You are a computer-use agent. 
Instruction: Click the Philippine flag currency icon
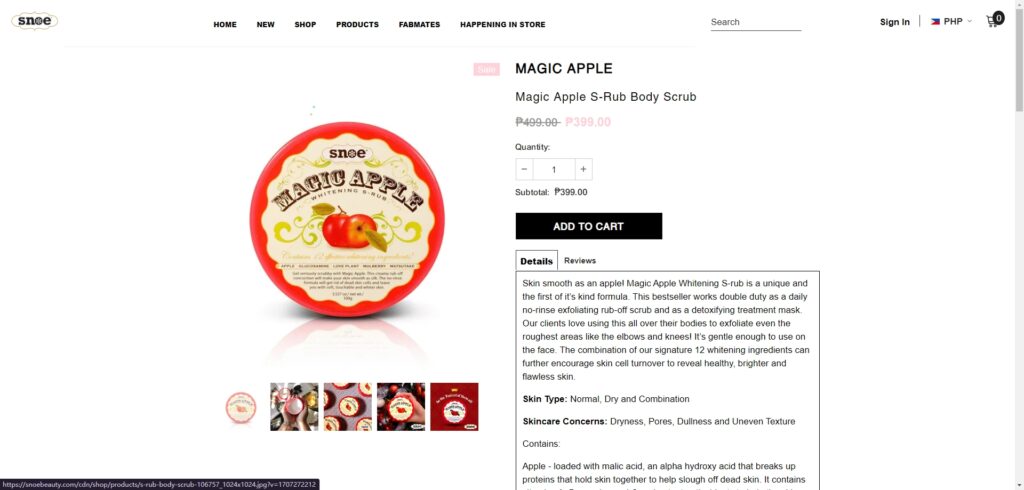click(935, 22)
